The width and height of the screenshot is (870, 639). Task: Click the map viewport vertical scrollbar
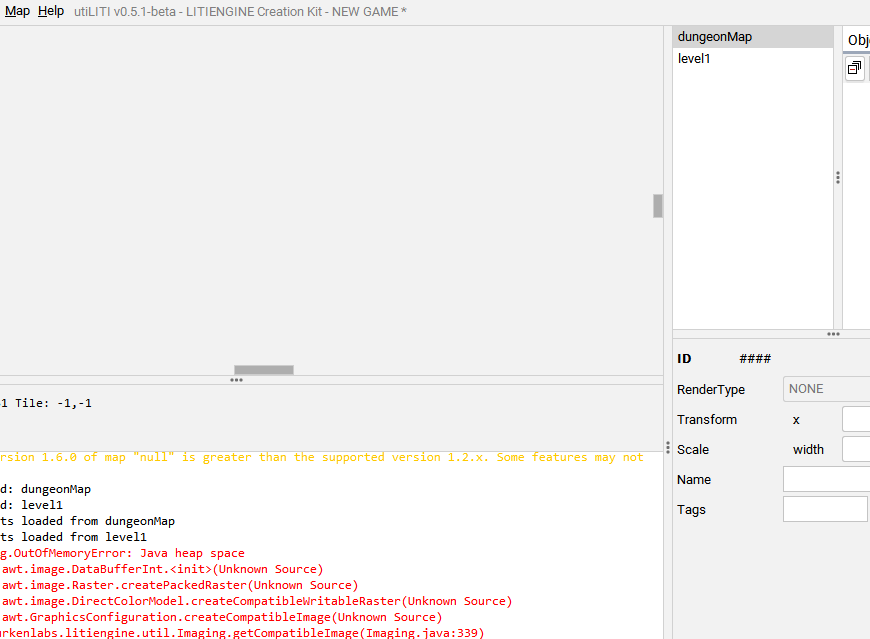(656, 206)
